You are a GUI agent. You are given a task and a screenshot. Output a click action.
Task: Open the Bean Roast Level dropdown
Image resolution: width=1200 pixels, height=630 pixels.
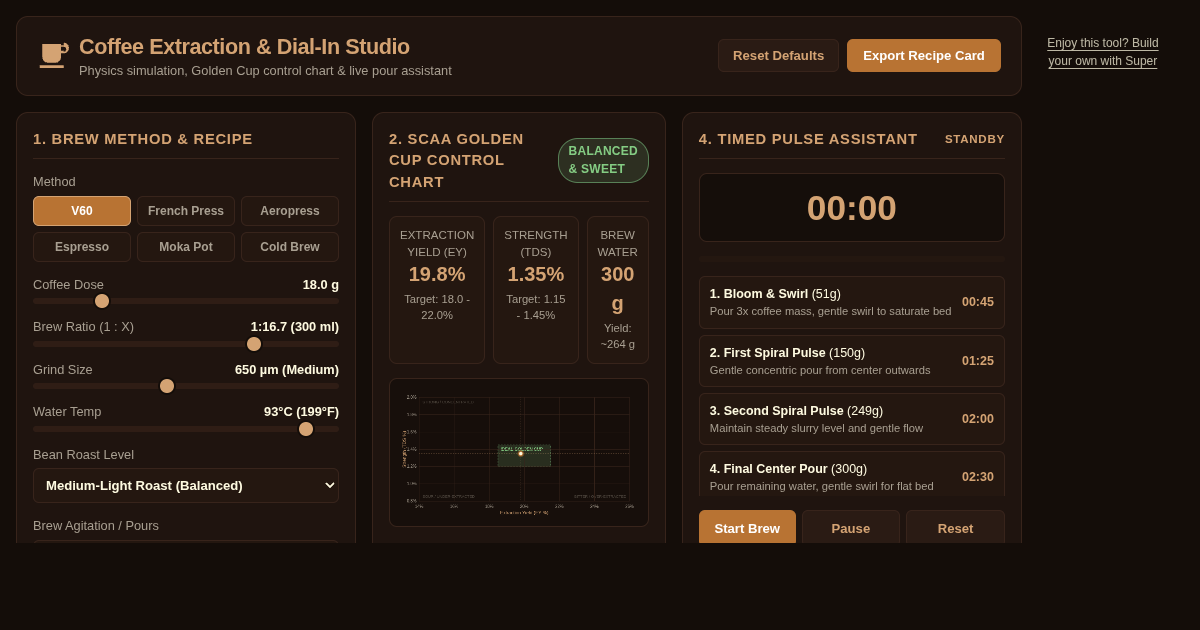click(186, 485)
